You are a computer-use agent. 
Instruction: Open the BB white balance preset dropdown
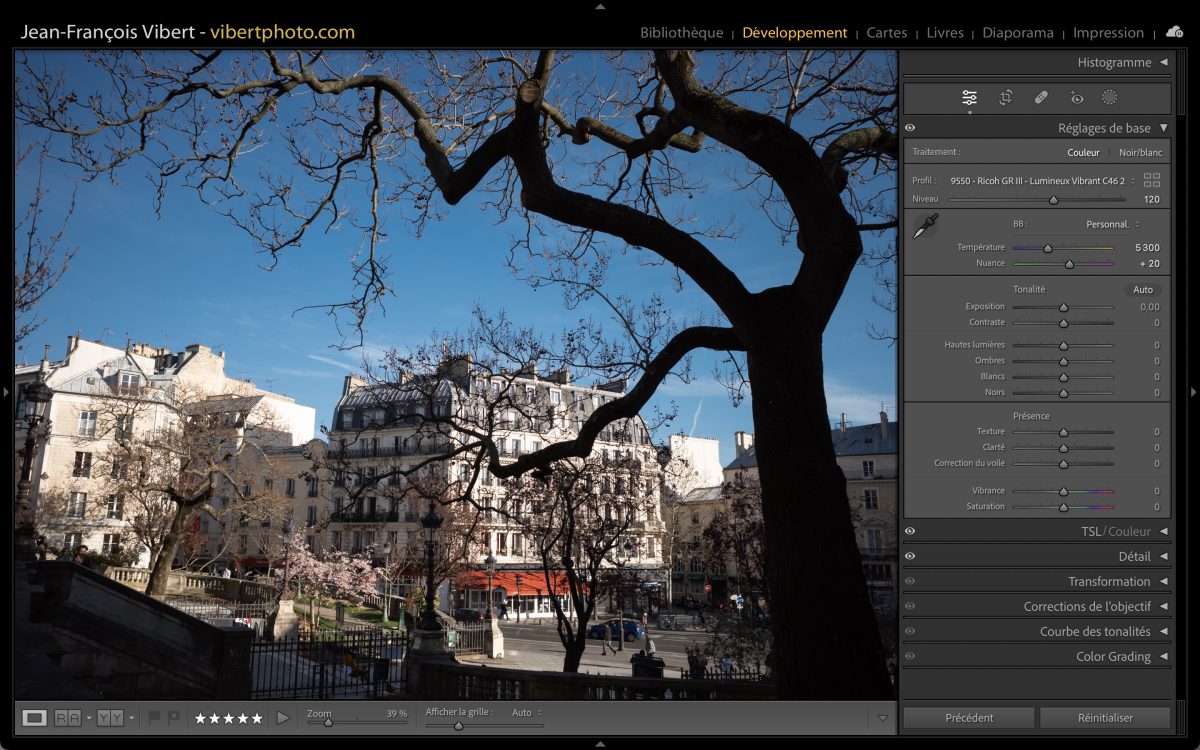click(1112, 224)
